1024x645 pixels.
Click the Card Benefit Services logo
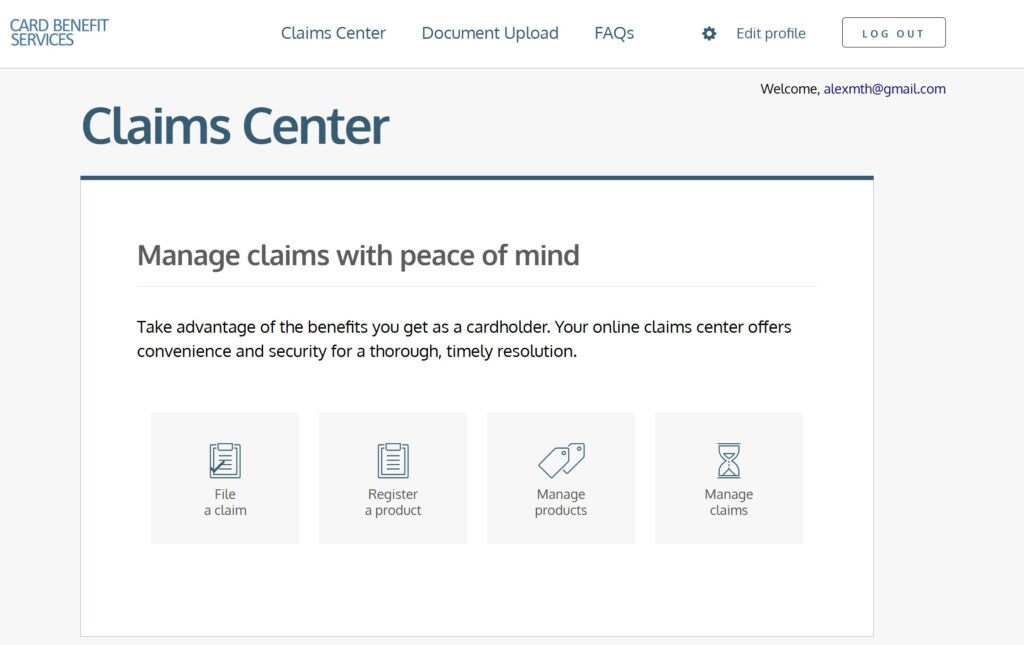[x=59, y=33]
